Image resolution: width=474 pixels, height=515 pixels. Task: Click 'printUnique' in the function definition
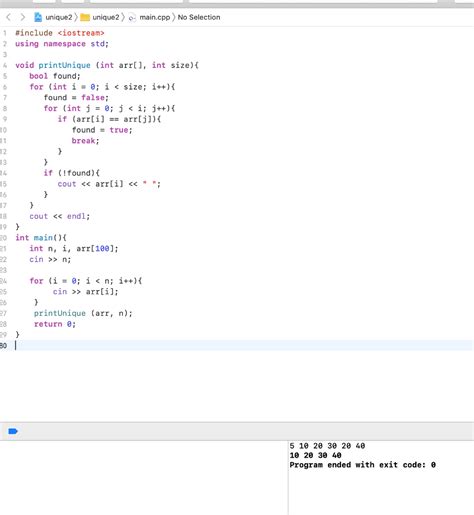(x=64, y=65)
